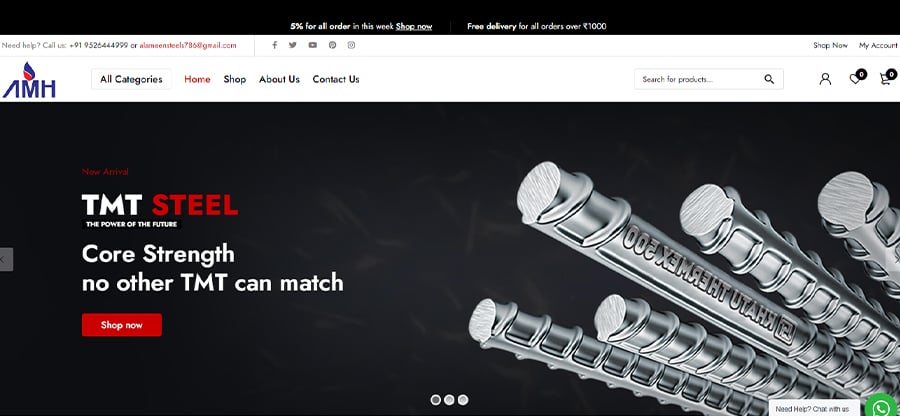This screenshot has width=900, height=416.
Task: Select the third carousel dot
Action: (x=463, y=400)
